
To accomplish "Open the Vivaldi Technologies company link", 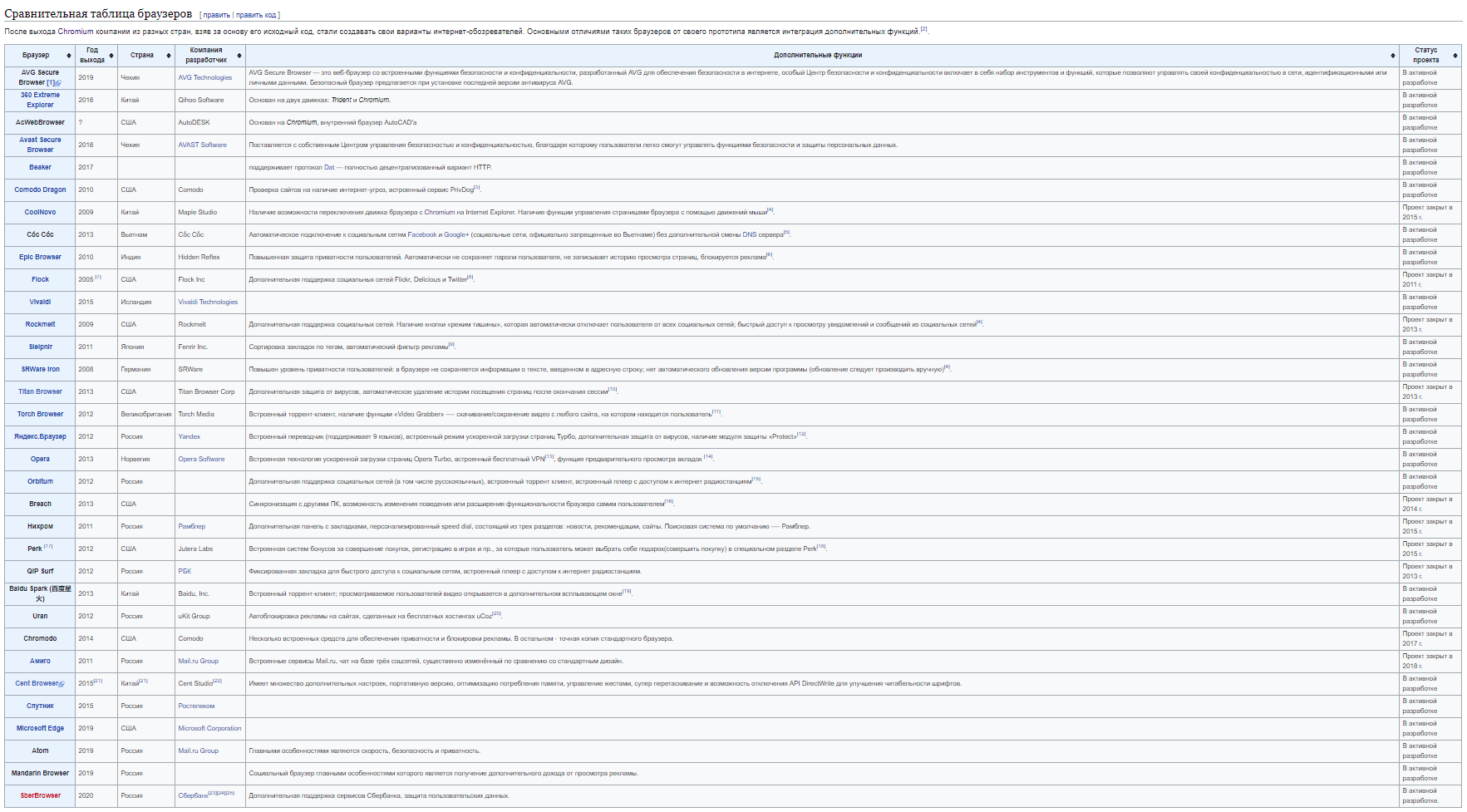I will pos(208,302).
